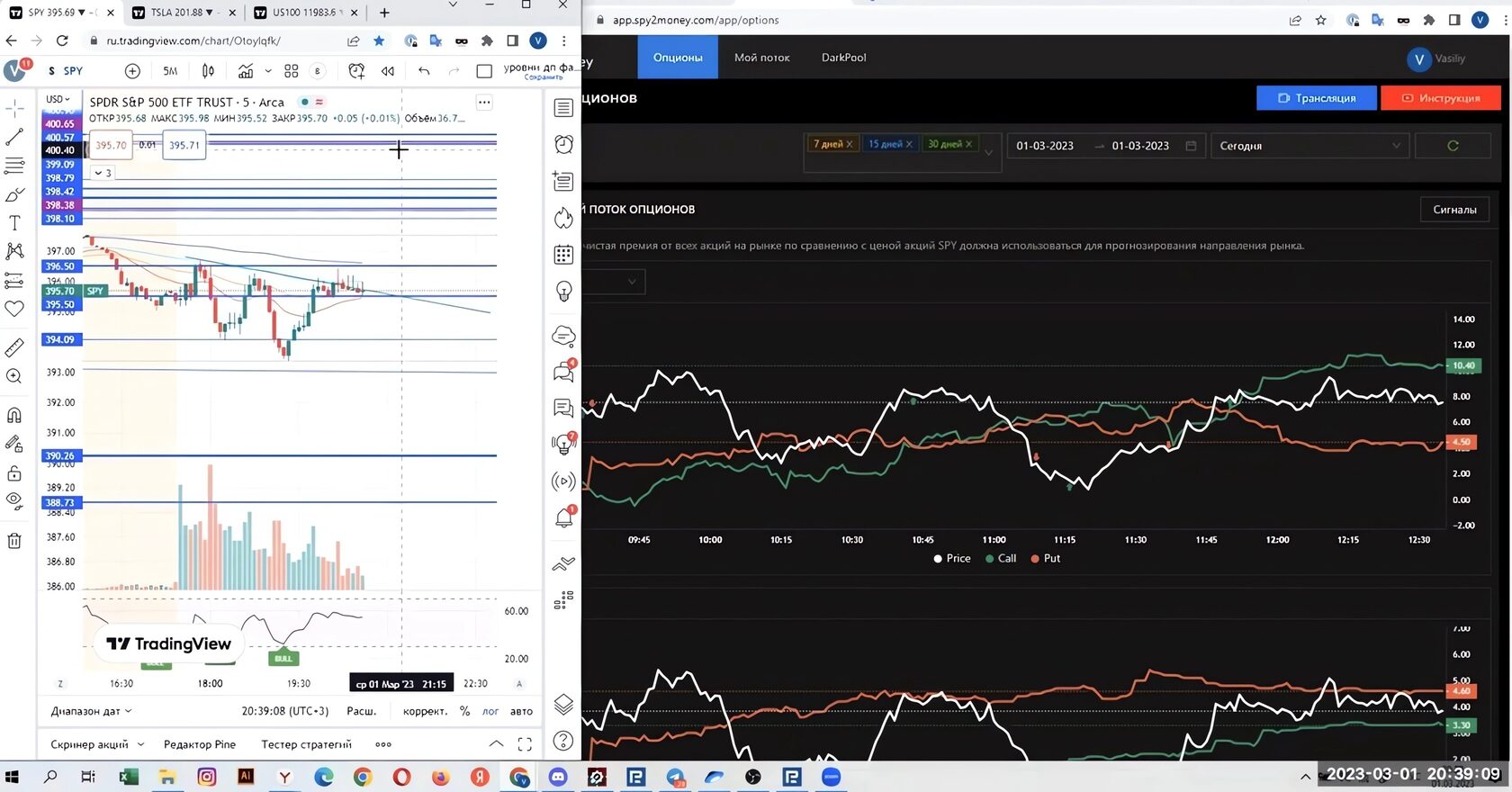Expand the indicators favorites dropdown arrow
The height and width of the screenshot is (792, 1512).
point(268,71)
